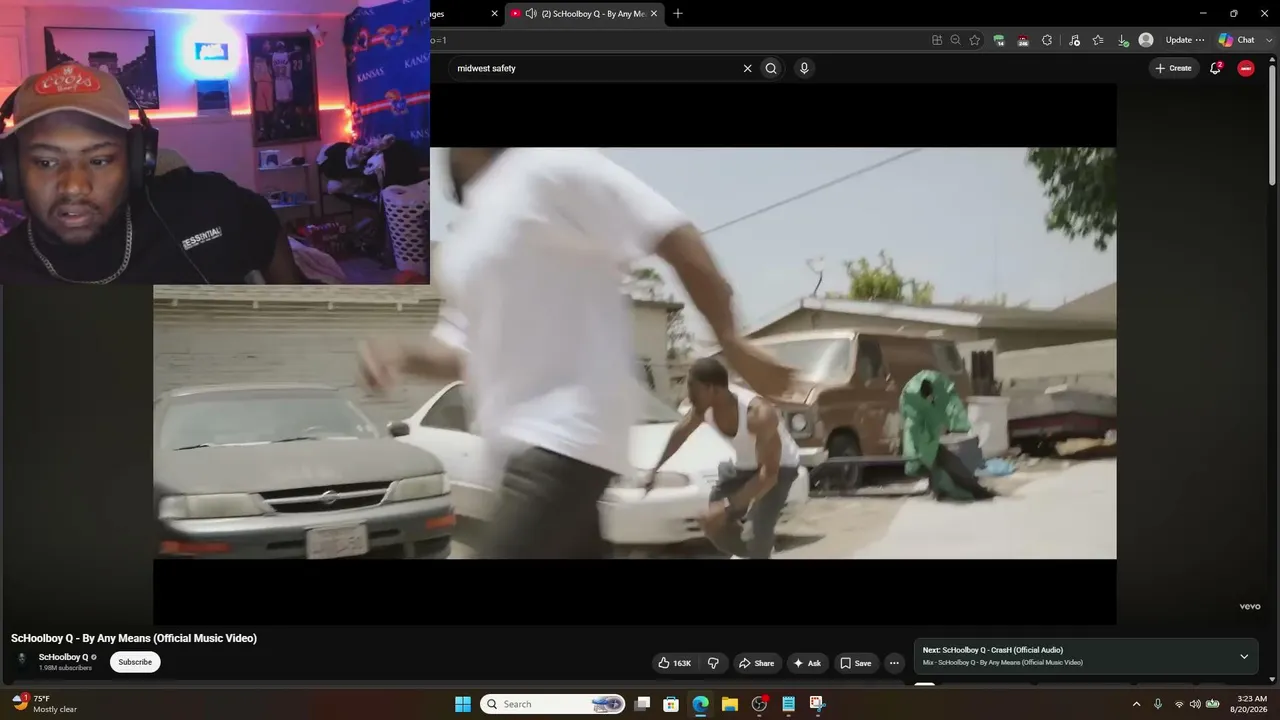Viewport: 1280px width, 720px height.
Task: Close the ScHoolboy Q YouTube tab
Action: (655, 14)
